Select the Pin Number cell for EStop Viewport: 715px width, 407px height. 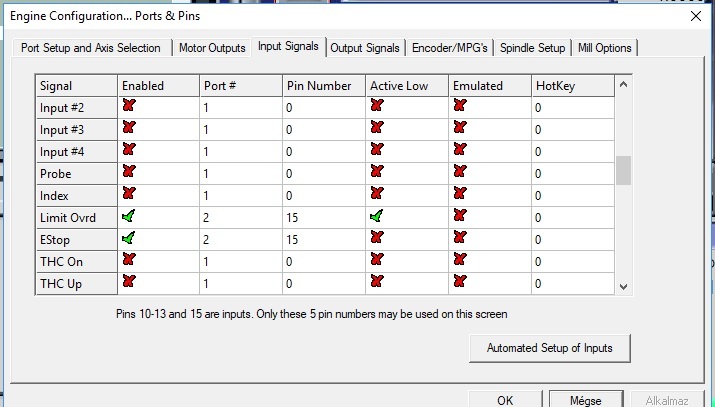tap(322, 240)
